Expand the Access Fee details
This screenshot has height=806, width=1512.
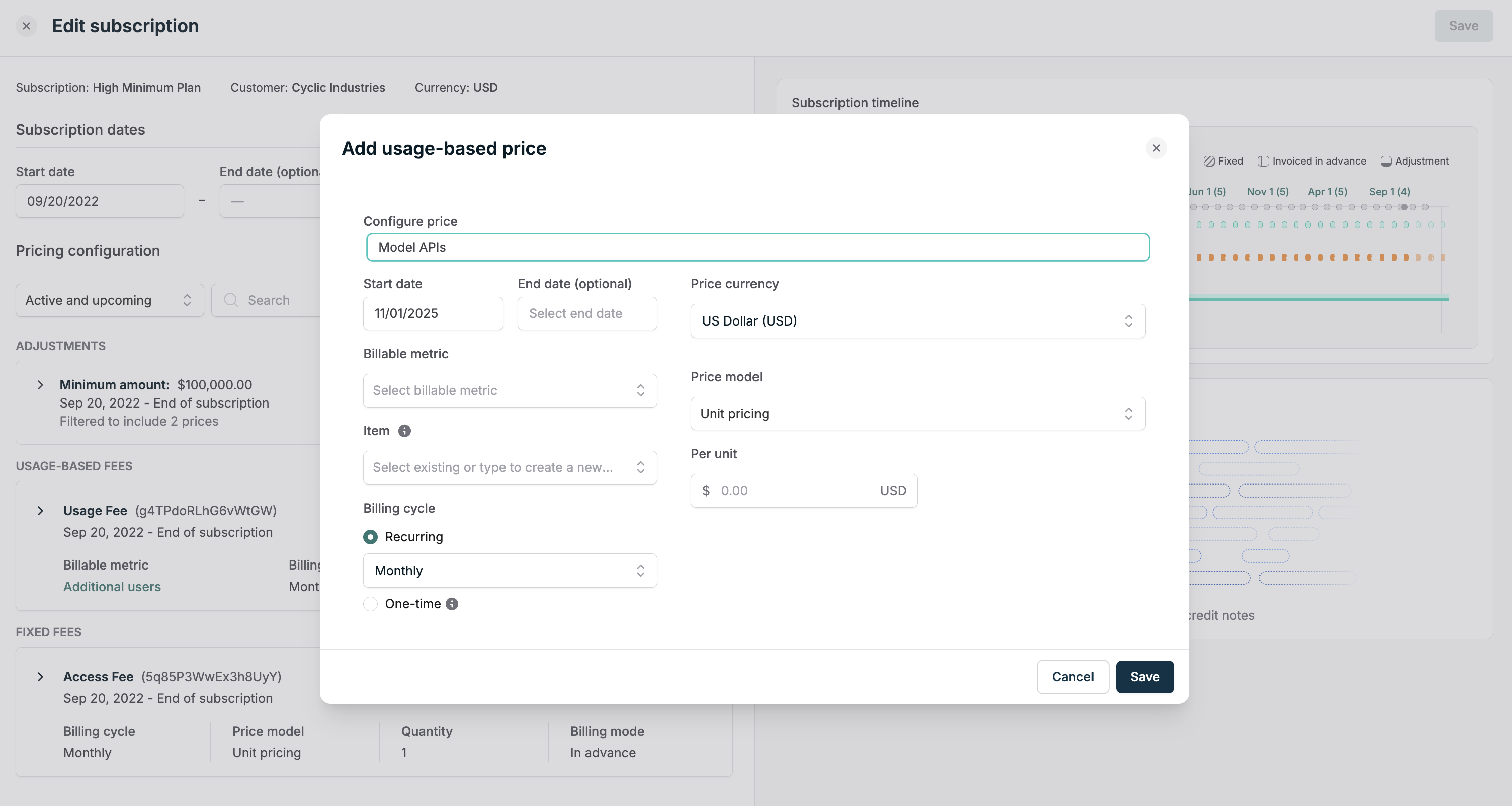tap(41, 677)
